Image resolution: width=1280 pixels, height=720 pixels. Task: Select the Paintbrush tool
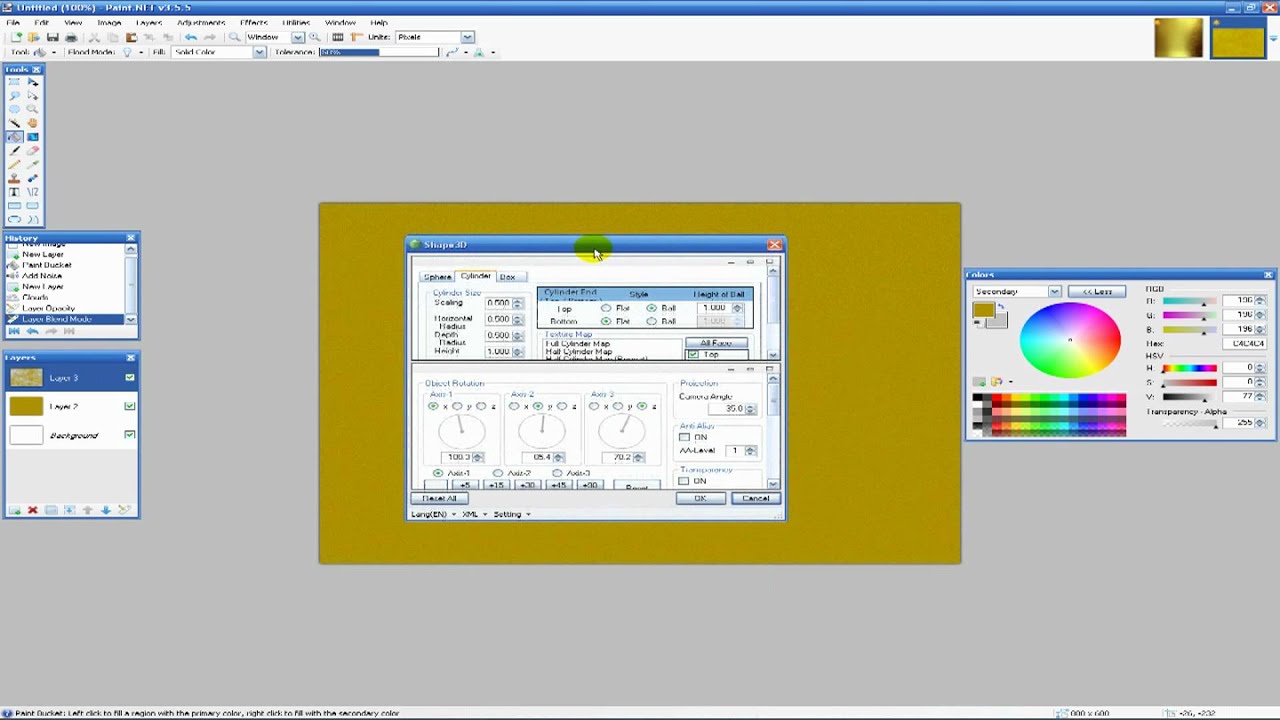coord(14,151)
